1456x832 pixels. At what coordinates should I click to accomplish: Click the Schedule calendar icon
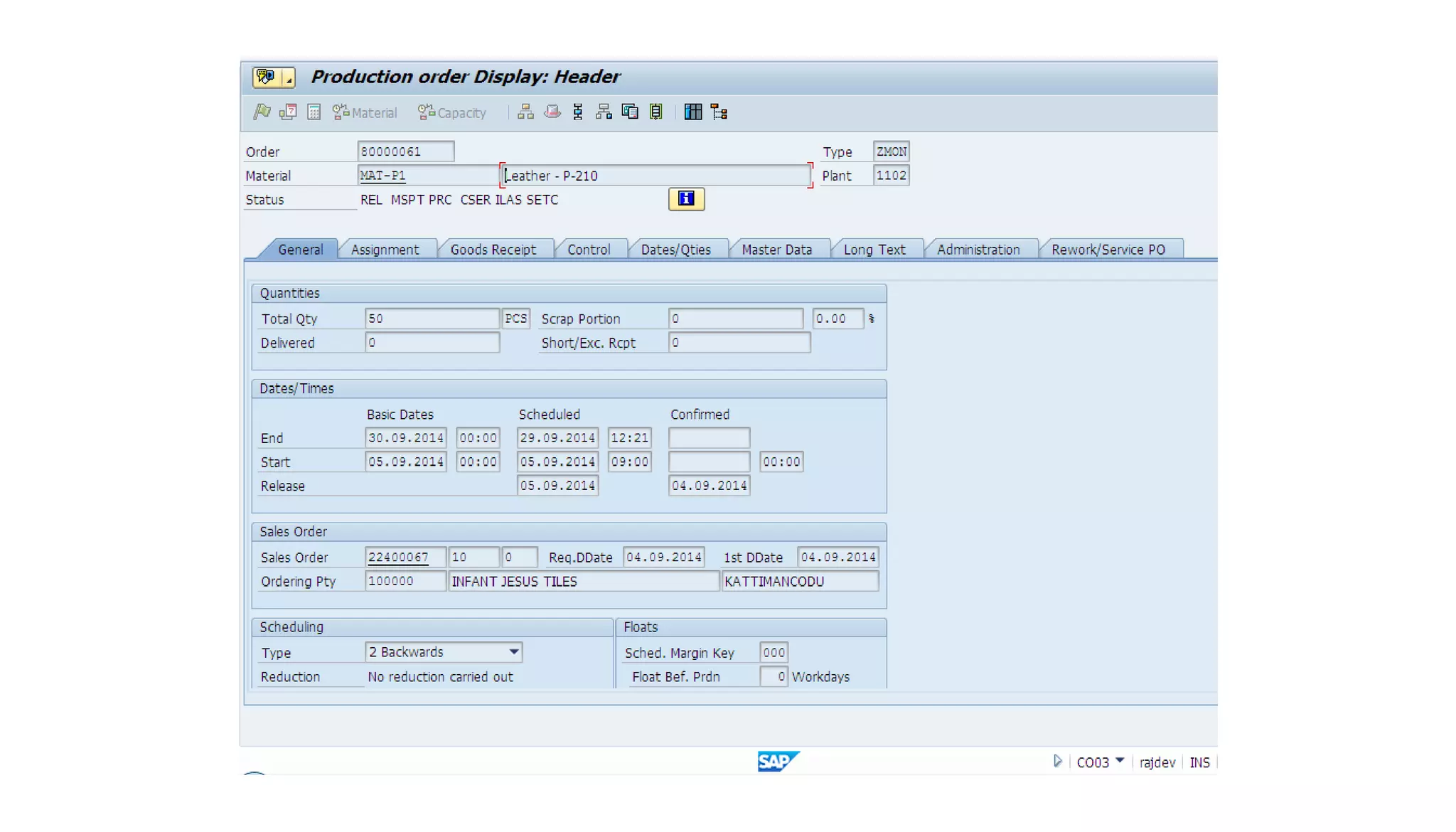click(x=288, y=112)
